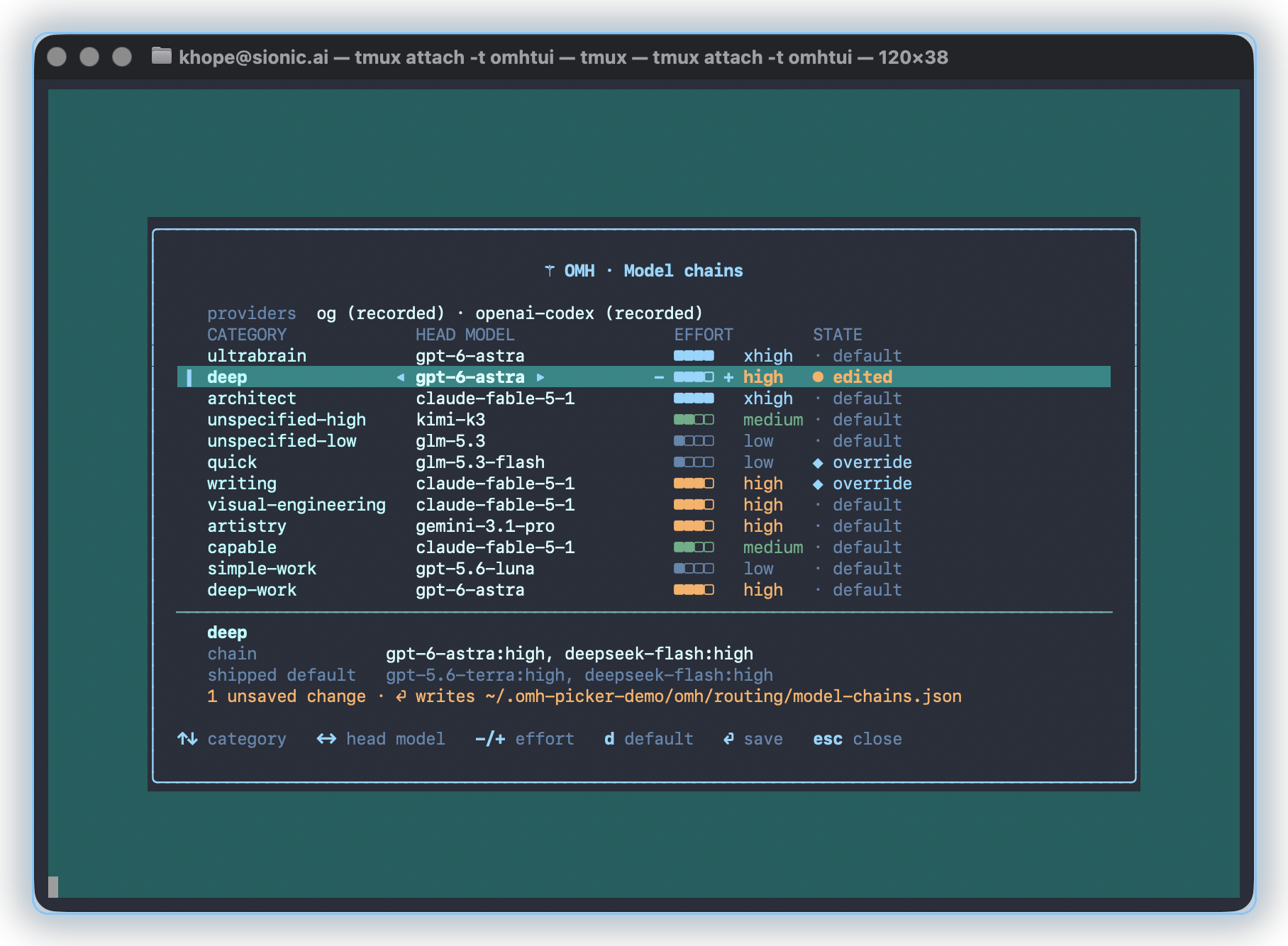Click the effort bar in deep-work row
Screen dimensions: 1288x946
point(694,590)
